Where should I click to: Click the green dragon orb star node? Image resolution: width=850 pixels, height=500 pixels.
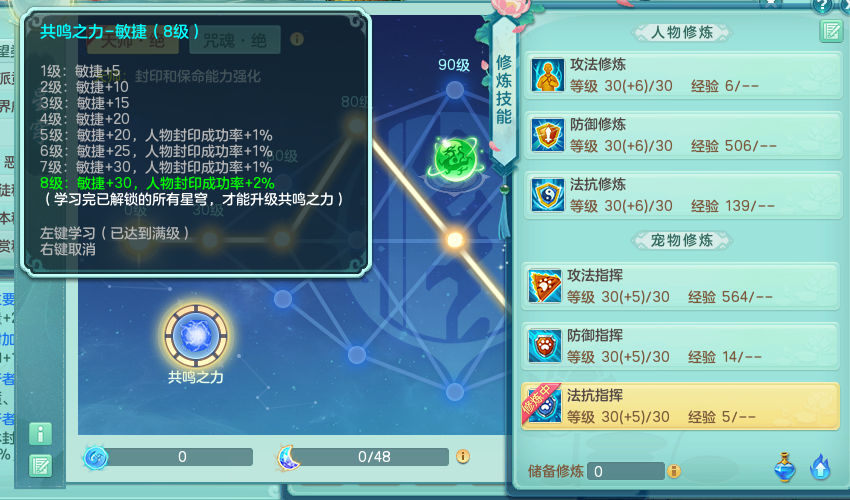(456, 160)
